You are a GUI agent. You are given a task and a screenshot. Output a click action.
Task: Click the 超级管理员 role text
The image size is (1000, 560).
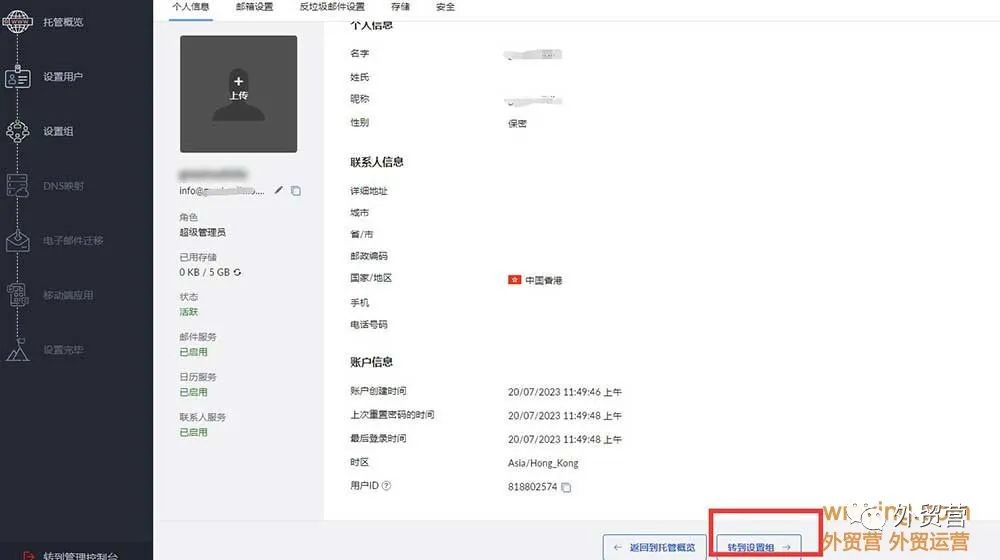pos(202,233)
